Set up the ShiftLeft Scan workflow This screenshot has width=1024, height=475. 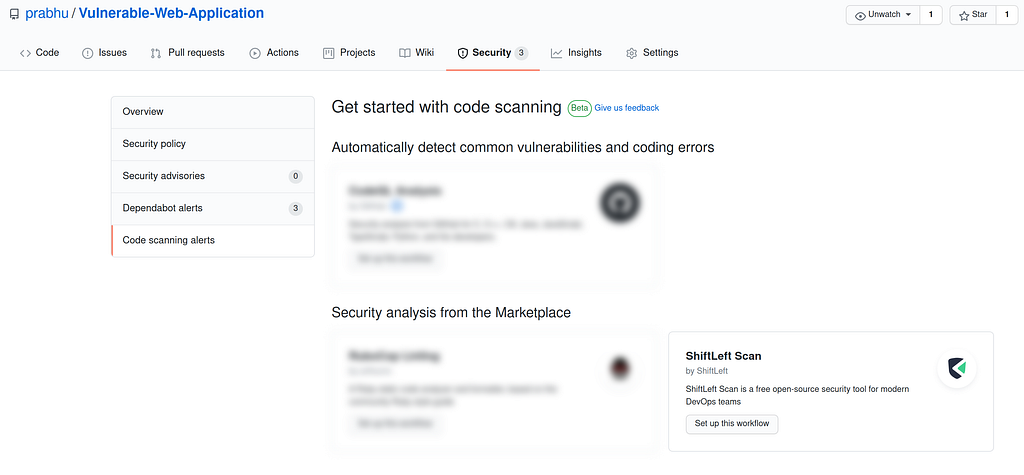point(732,424)
